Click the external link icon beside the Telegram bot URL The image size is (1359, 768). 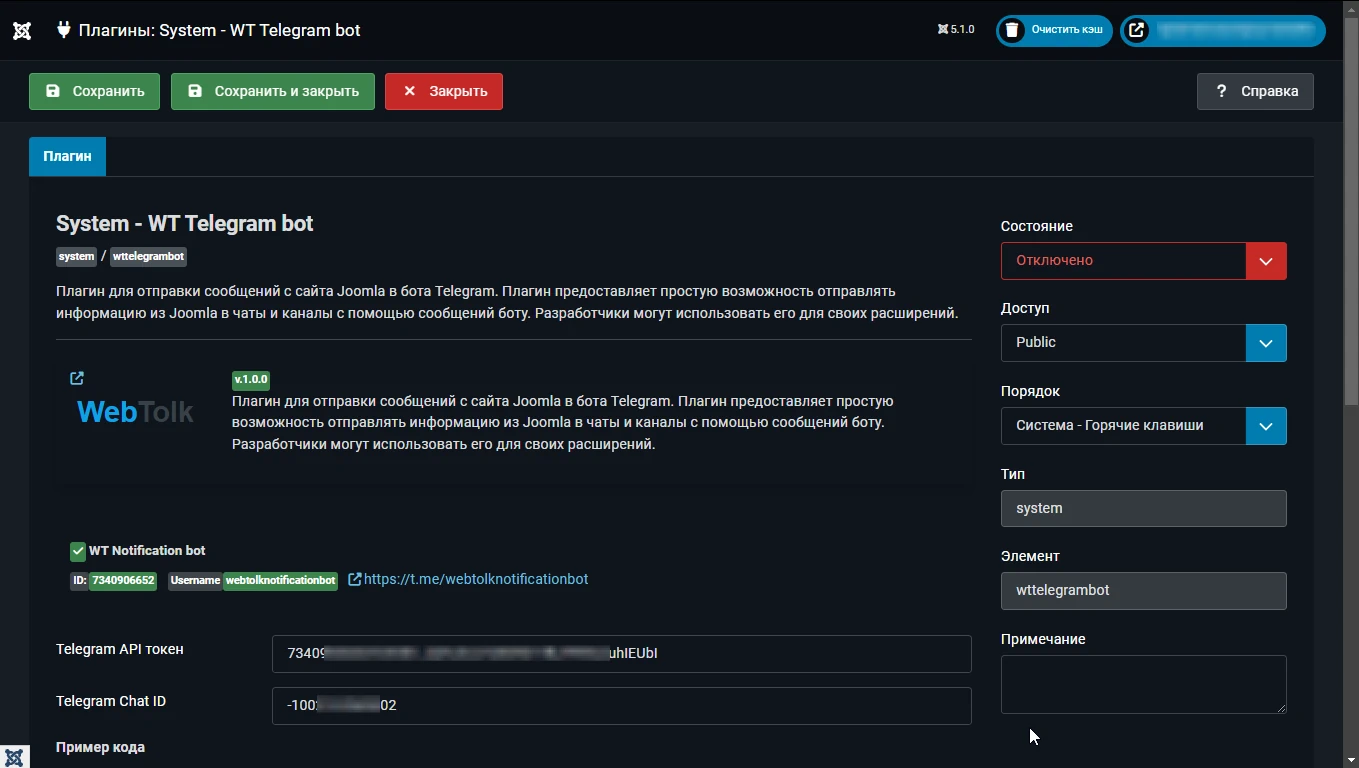[354, 578]
